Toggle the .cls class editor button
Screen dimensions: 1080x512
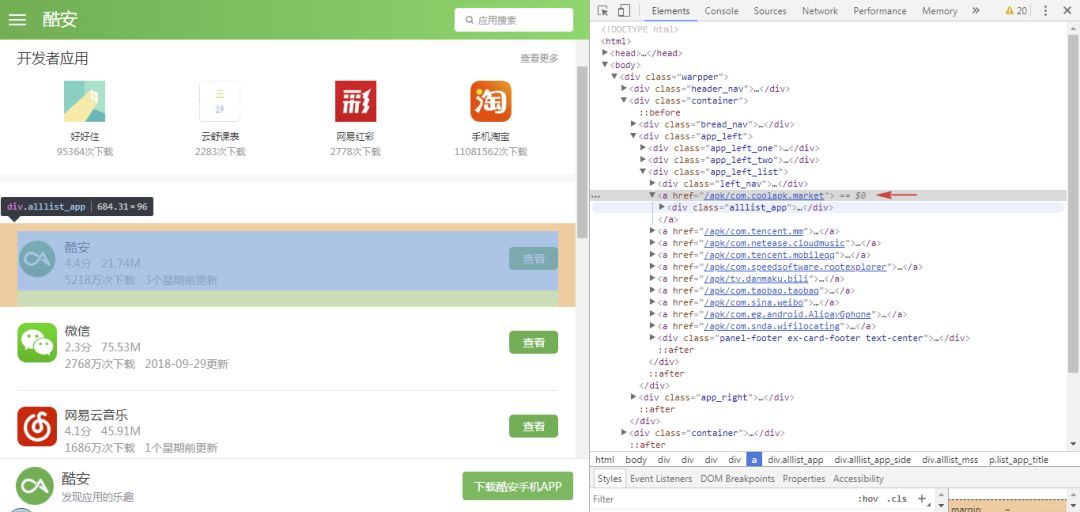897,499
